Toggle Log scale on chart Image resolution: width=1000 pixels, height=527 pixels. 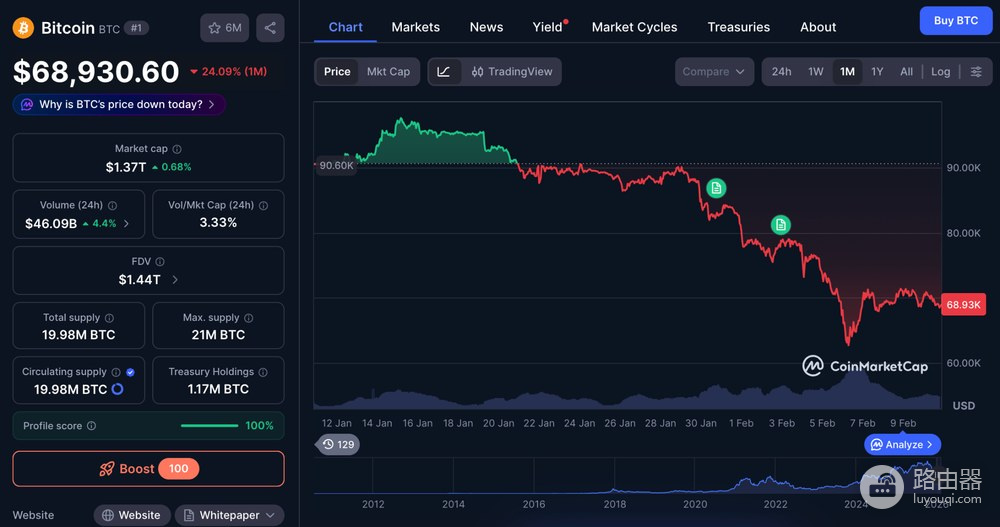(x=940, y=71)
